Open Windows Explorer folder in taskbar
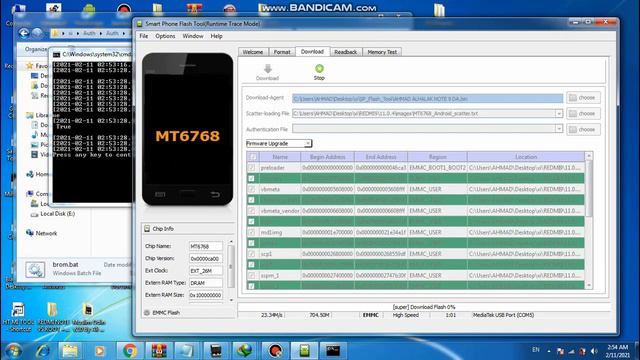Viewport: 640px width, 360px height. pyautogui.click(x=70, y=351)
